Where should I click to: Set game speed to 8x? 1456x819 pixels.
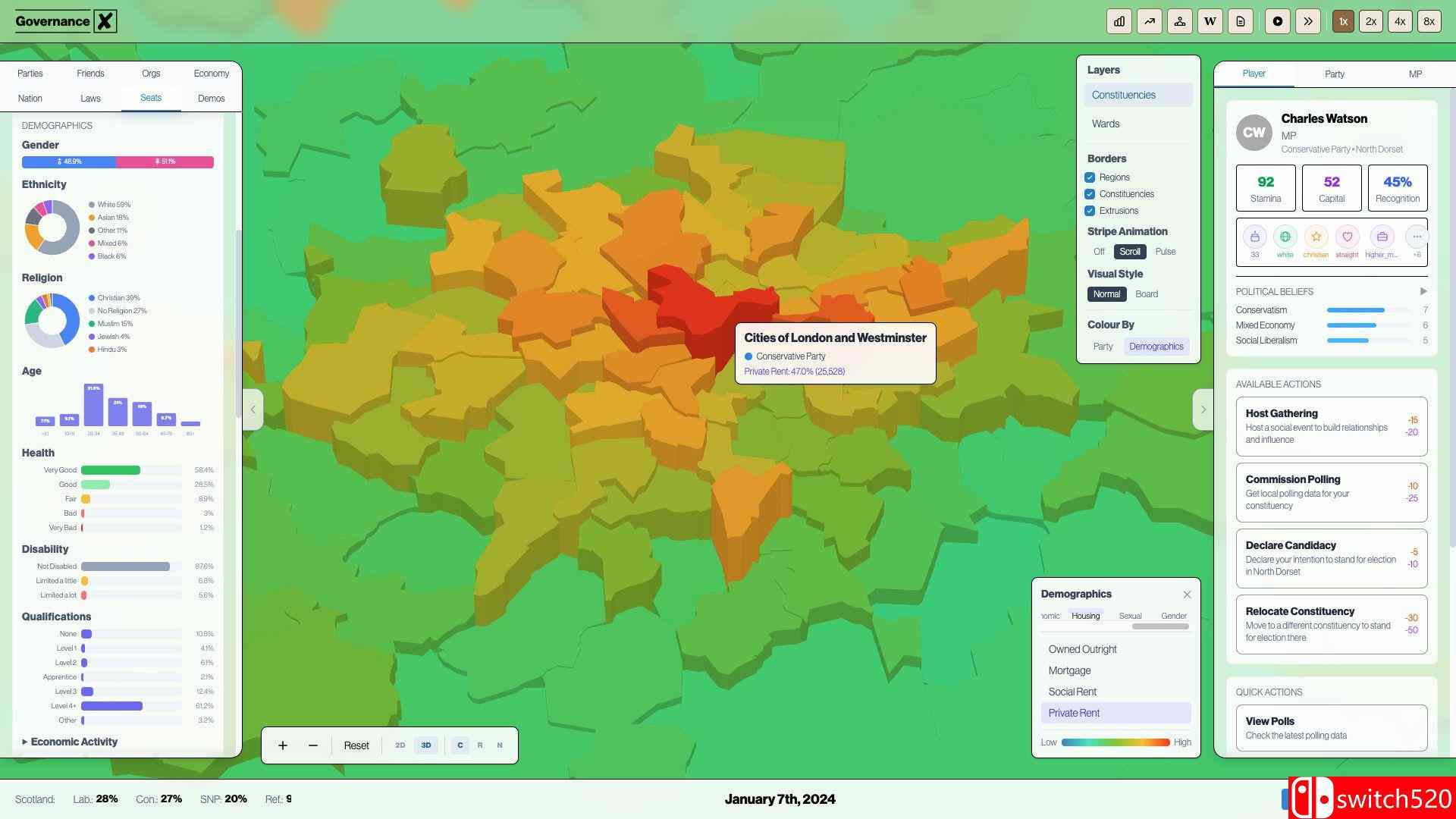[1429, 21]
